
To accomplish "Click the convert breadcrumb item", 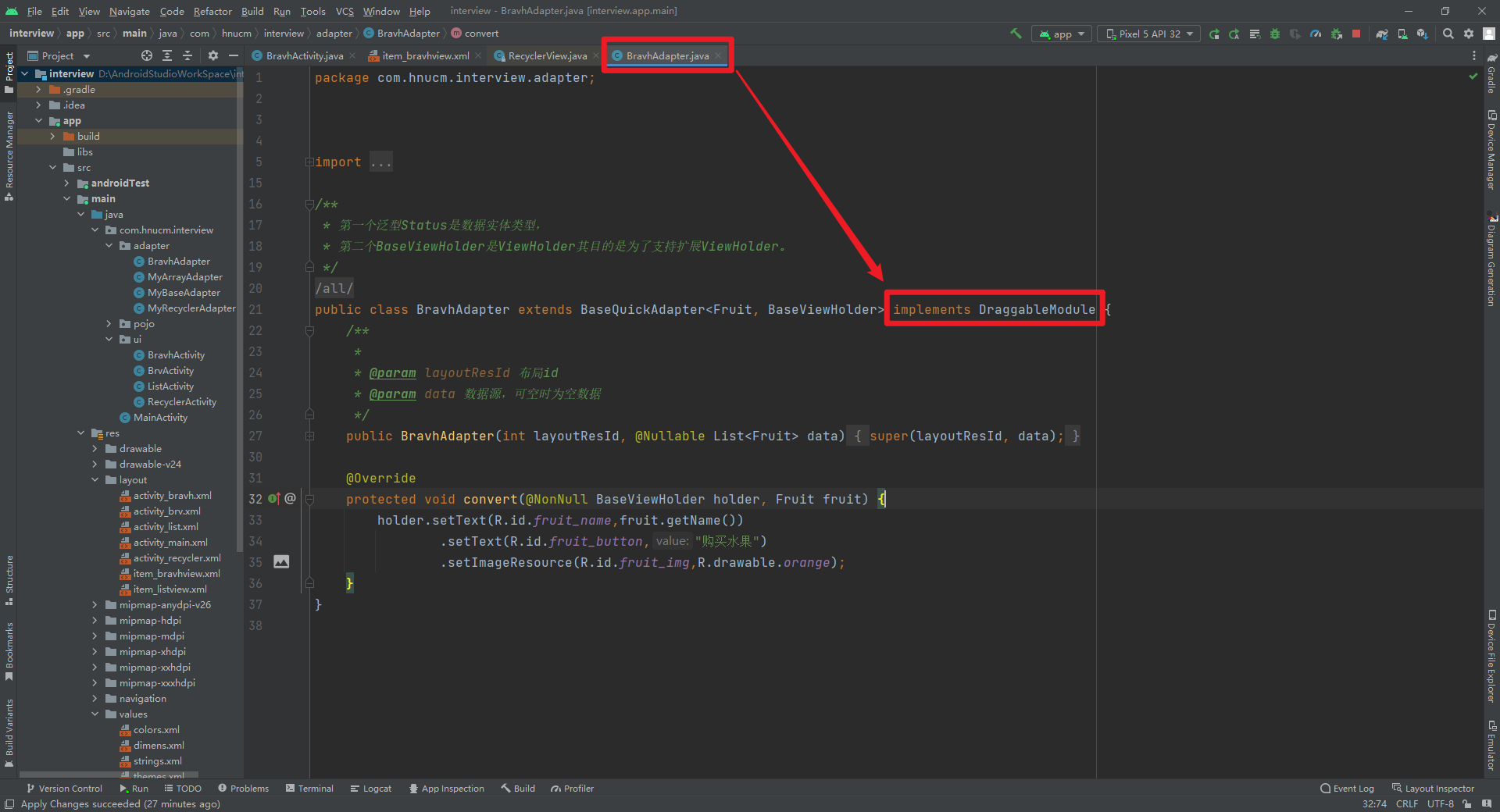I will coord(475,34).
